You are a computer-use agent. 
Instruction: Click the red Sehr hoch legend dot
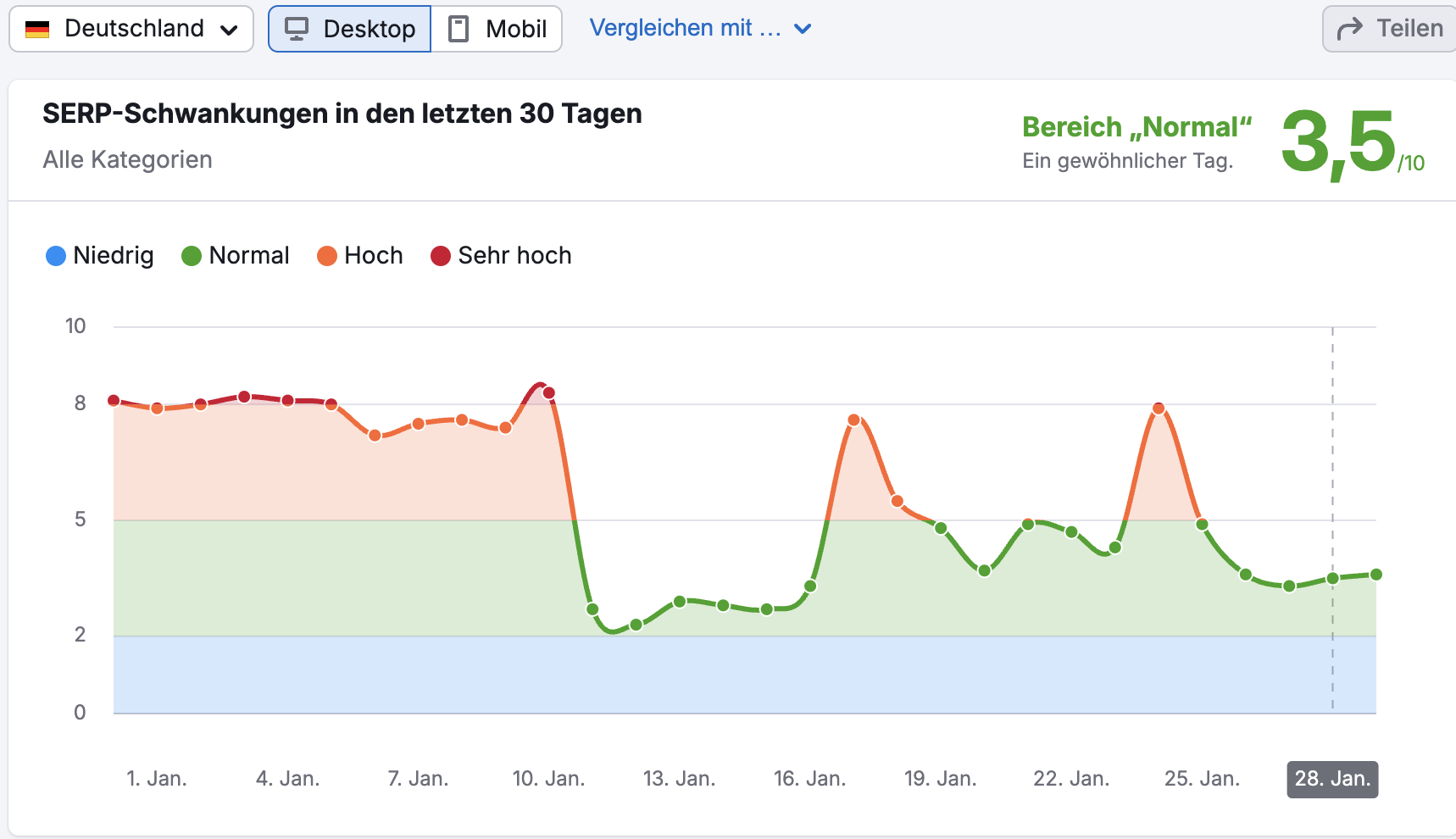(x=440, y=255)
